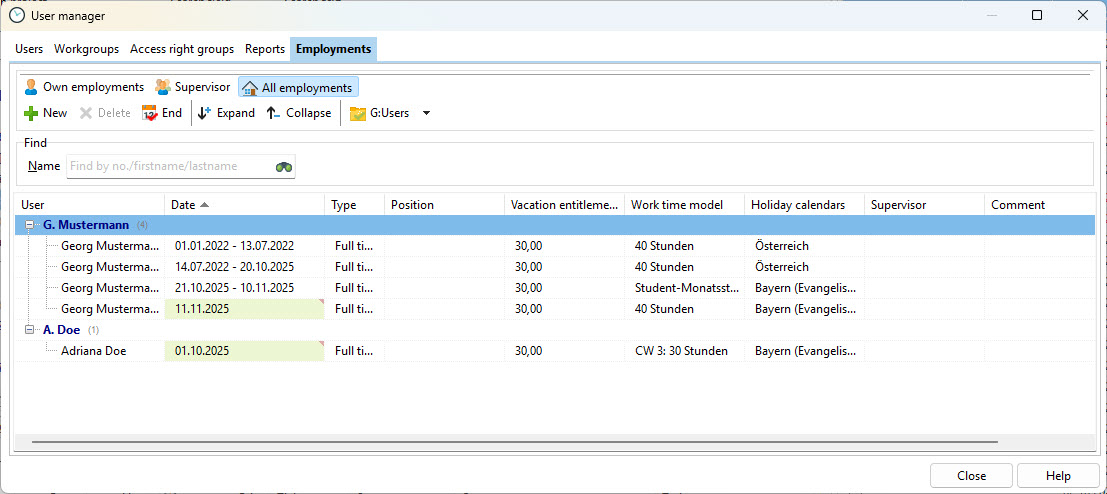1107x494 pixels.
Task: Toggle the Own employments filter
Action: pyautogui.click(x=84, y=88)
